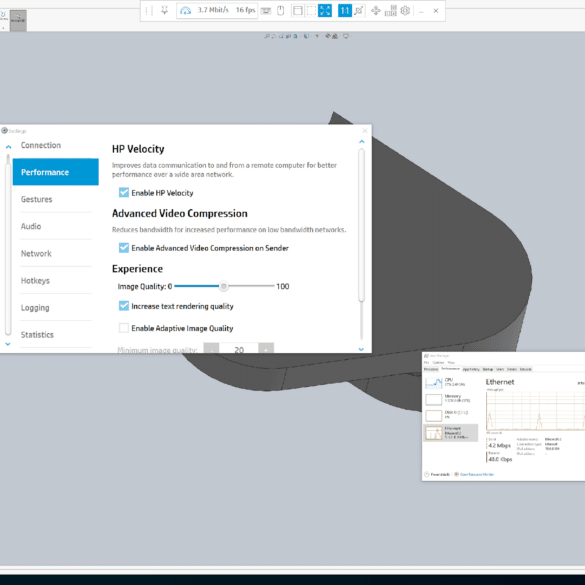The image size is (585, 585).
Task: Select Ethernet entry in Task Manager sidebar
Action: tap(451, 433)
